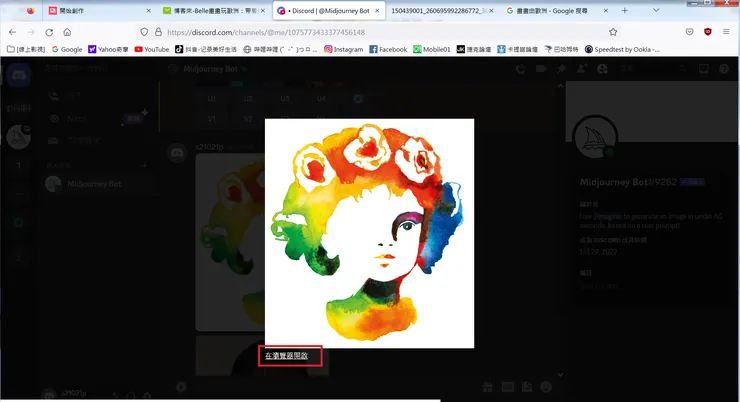Screen dimensions: 740x402
Task: Click dimmed V1 variation button behind preview
Action: click(212, 119)
